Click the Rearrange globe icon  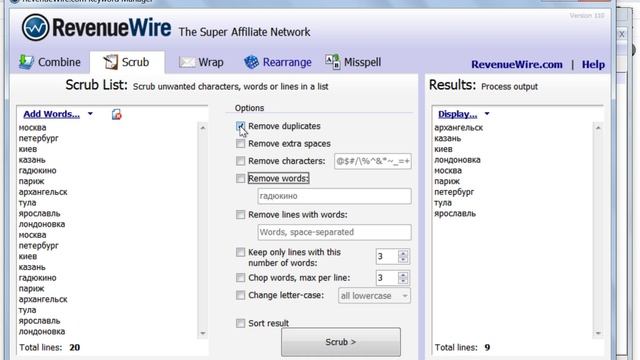pyautogui.click(x=251, y=62)
